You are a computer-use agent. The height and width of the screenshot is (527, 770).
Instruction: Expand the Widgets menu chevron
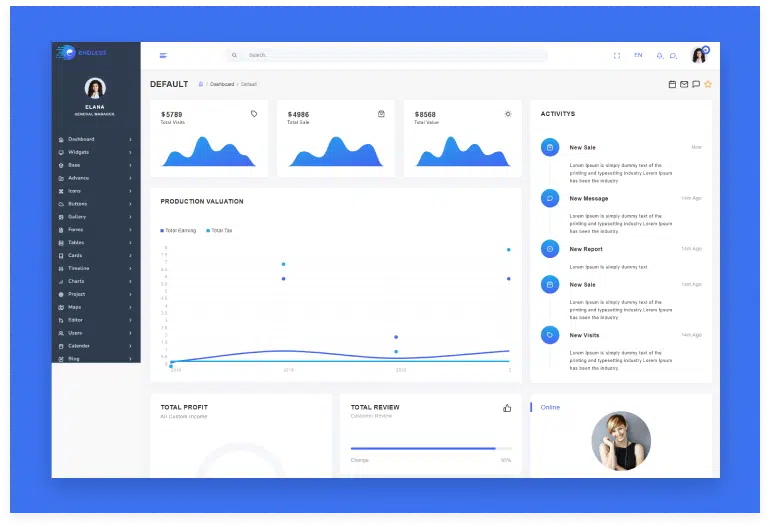click(x=130, y=152)
